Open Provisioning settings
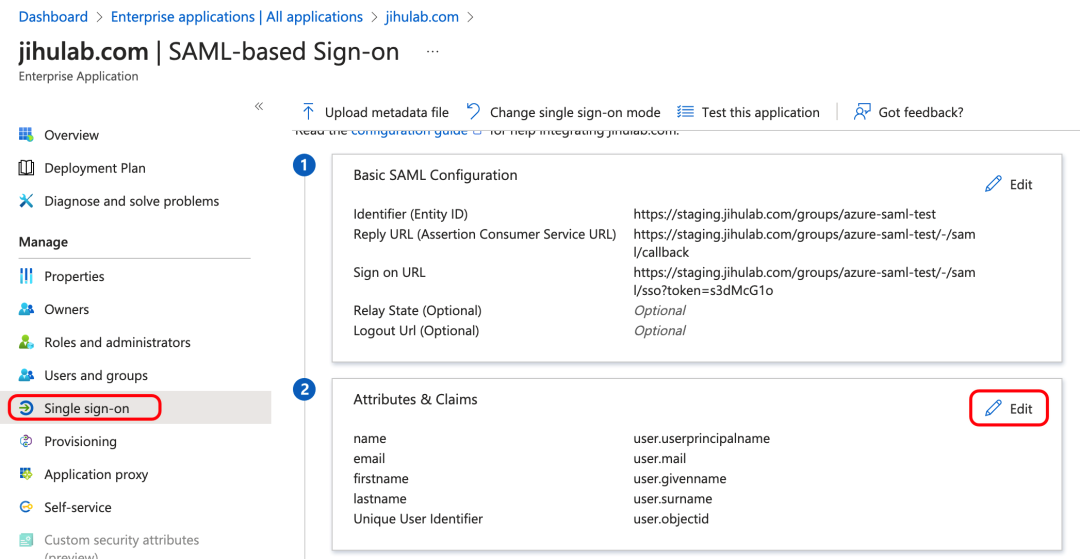This screenshot has height=559, width=1080. pos(81,441)
